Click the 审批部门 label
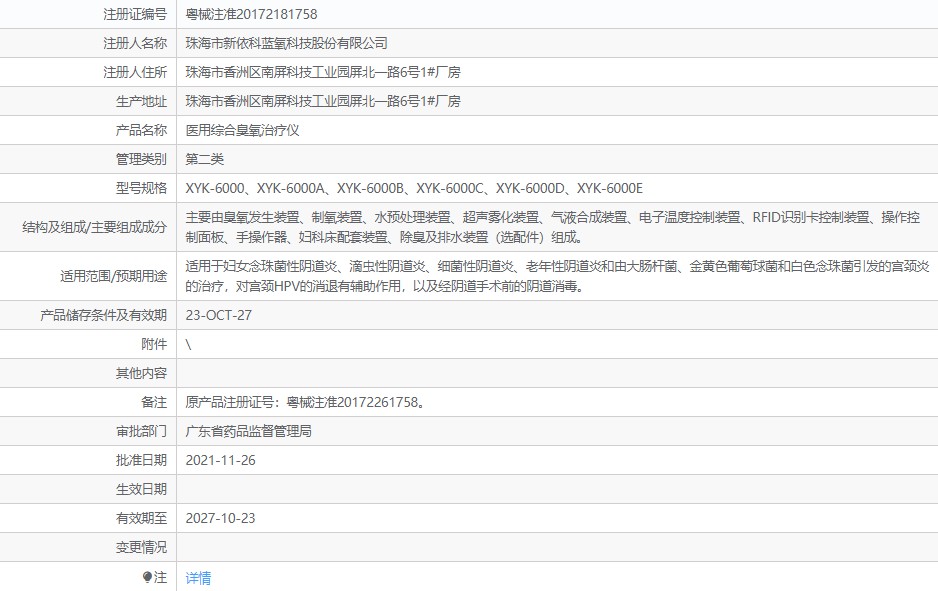The height and width of the screenshot is (591, 938). (x=141, y=431)
